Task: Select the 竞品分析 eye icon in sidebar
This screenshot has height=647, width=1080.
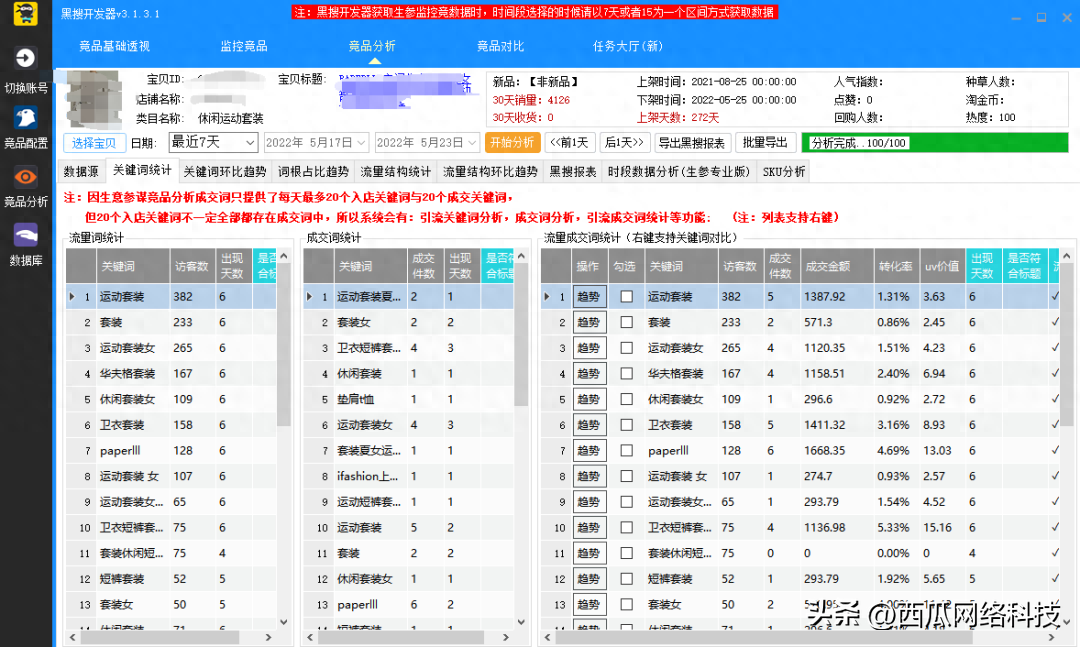Action: pyautogui.click(x=26, y=176)
